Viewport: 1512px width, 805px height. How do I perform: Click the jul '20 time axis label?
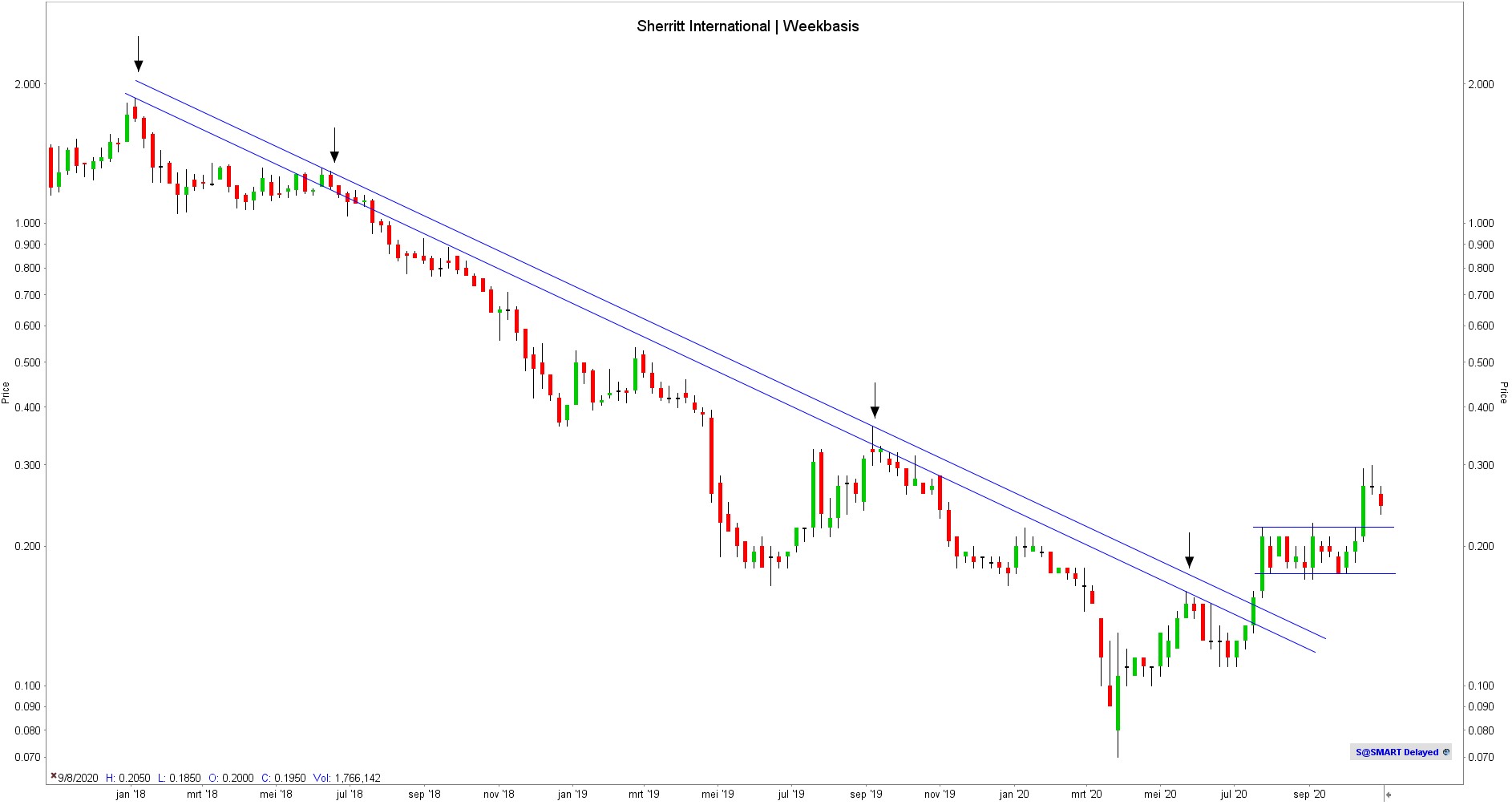[1234, 795]
